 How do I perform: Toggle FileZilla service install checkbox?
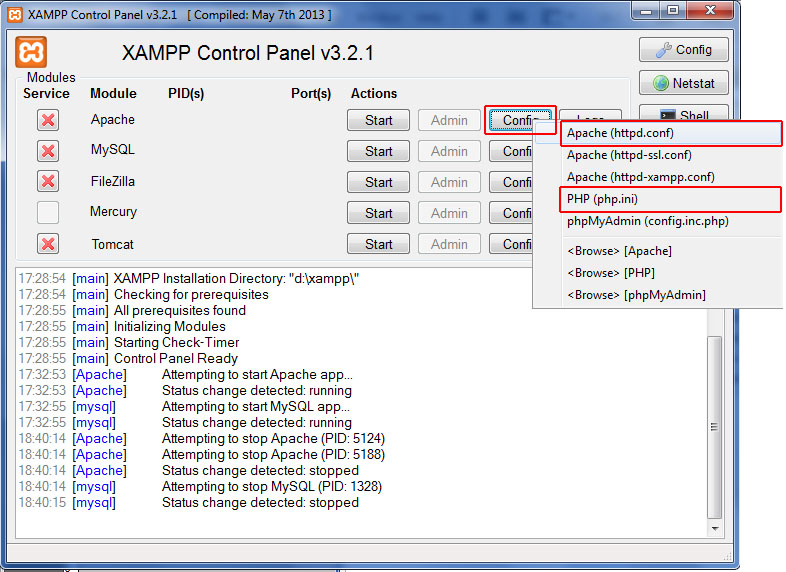coord(48,181)
